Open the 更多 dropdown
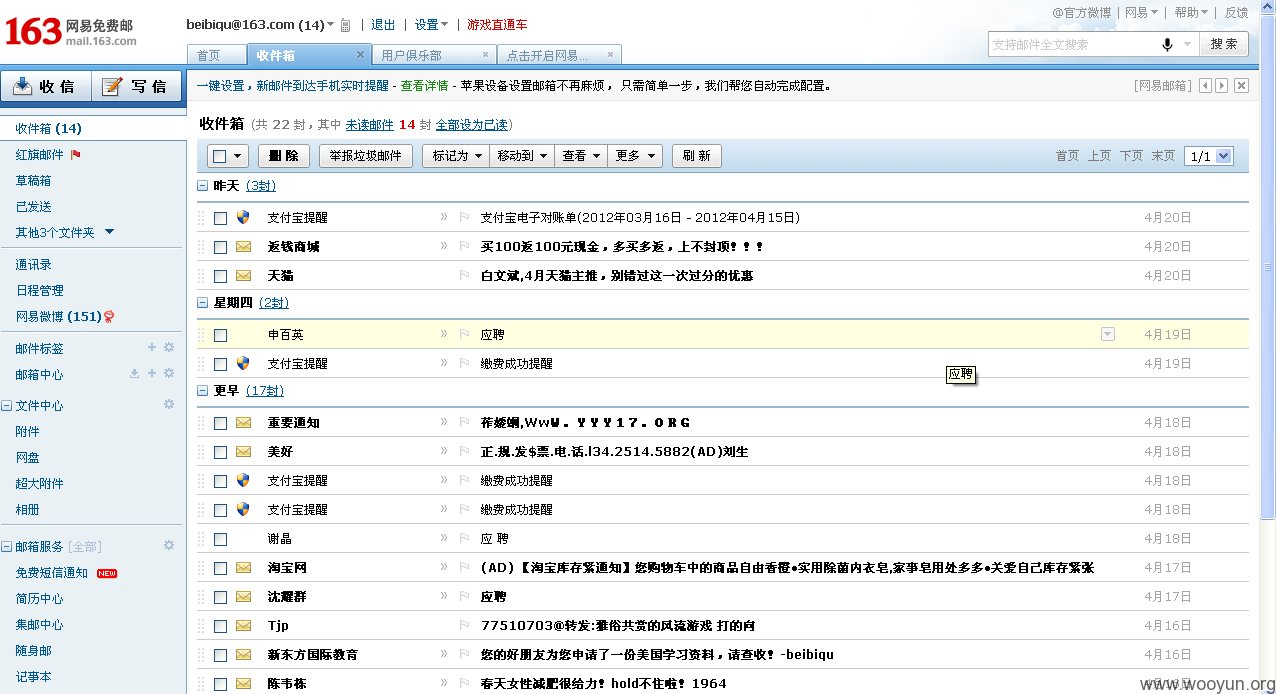This screenshot has width=1276, height=694. coord(634,156)
